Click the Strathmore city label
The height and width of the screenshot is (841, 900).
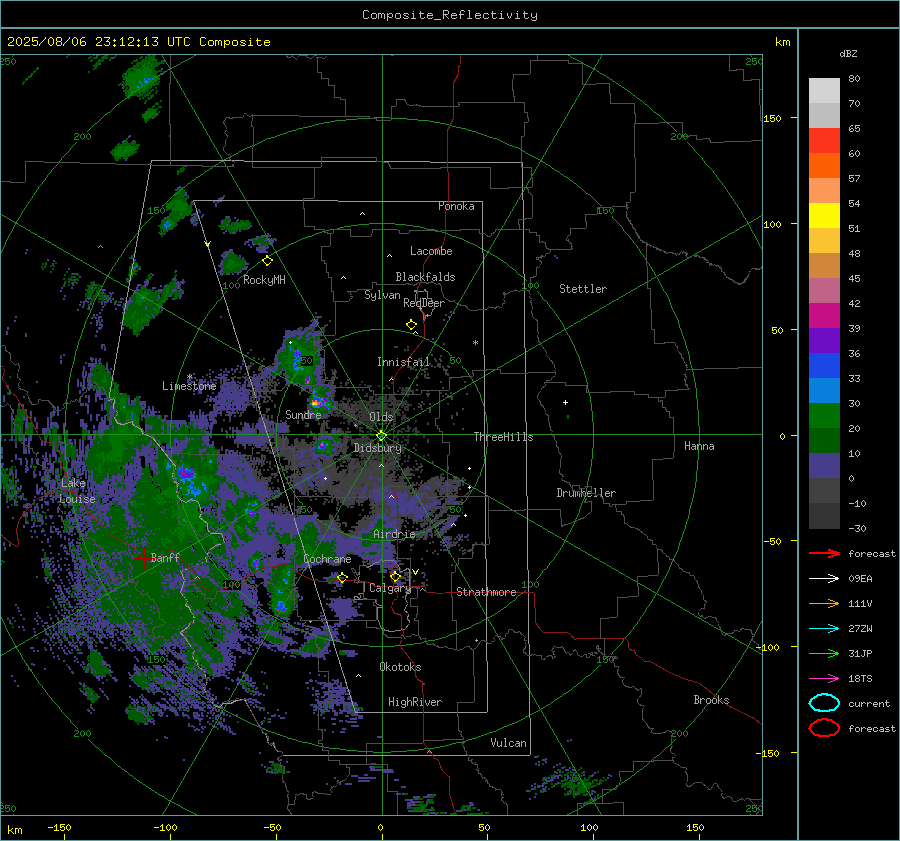point(486,592)
